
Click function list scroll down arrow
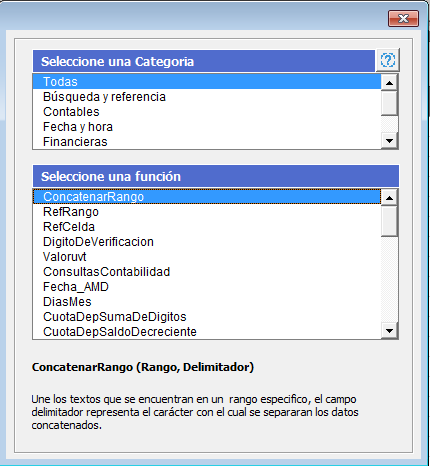click(x=389, y=331)
